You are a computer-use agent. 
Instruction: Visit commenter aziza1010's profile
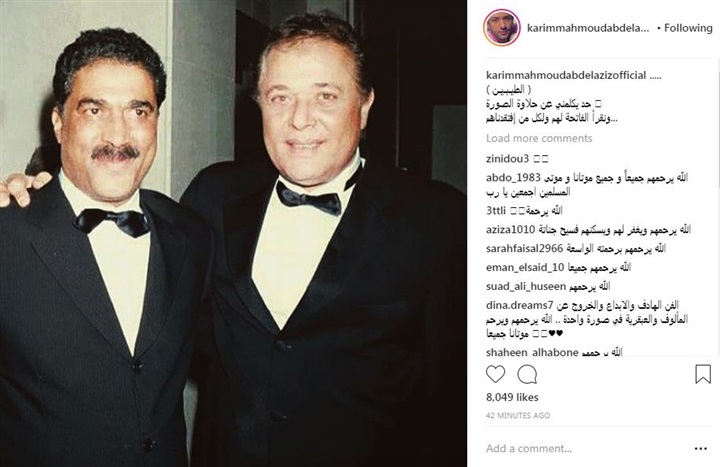pos(511,229)
